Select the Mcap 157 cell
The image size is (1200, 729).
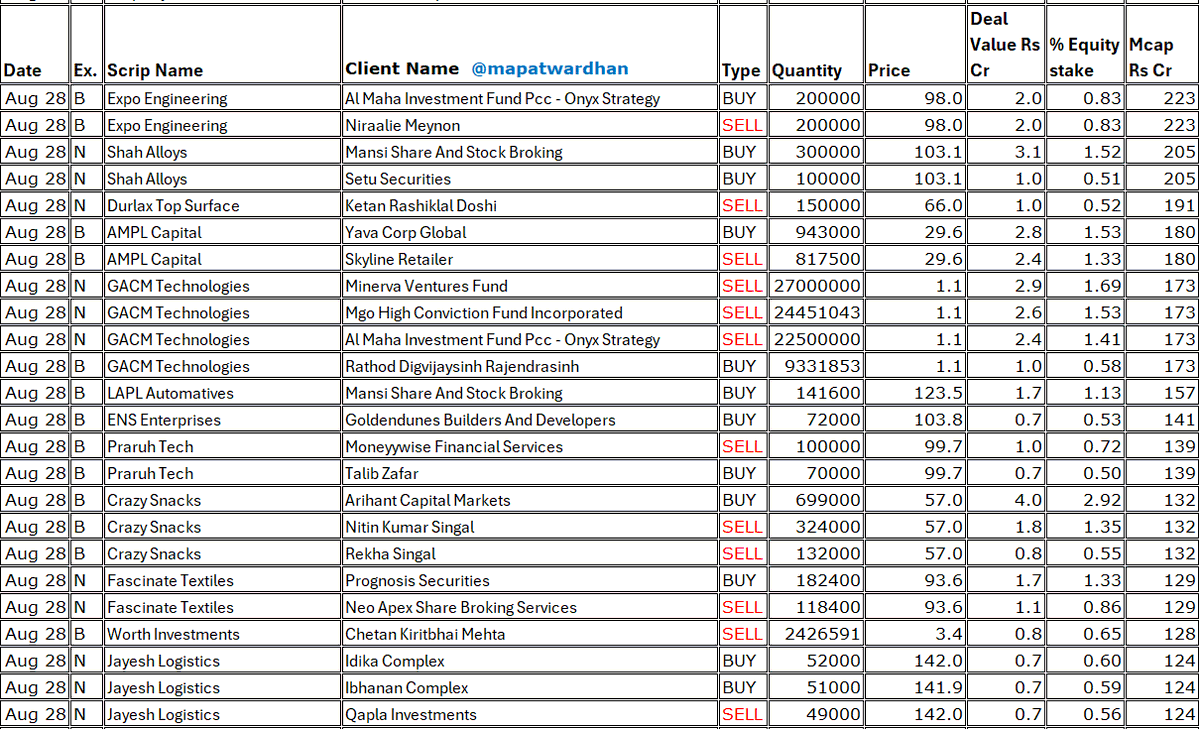(1162, 393)
